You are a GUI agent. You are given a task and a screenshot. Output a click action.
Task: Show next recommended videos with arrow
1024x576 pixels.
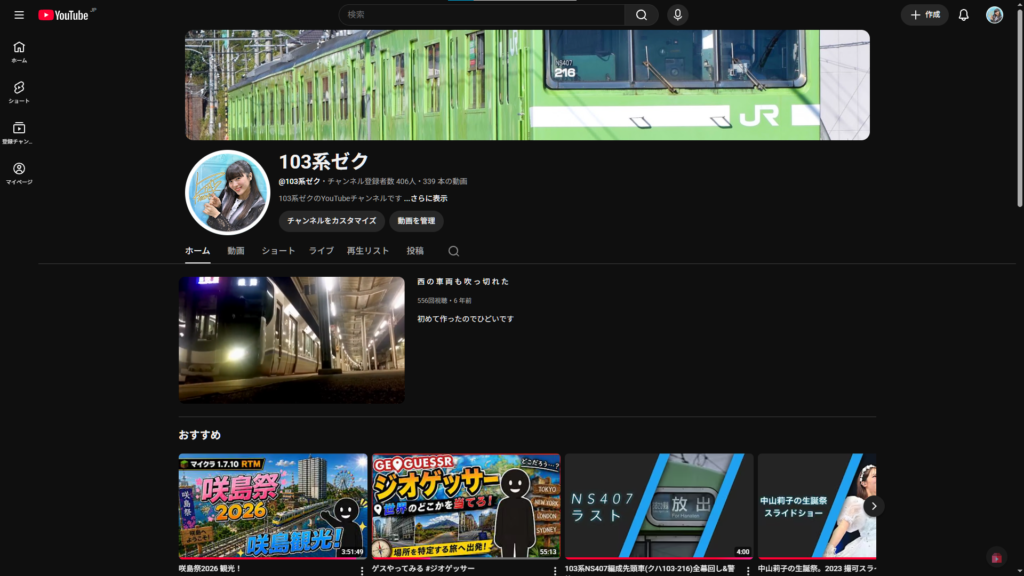[x=873, y=506]
